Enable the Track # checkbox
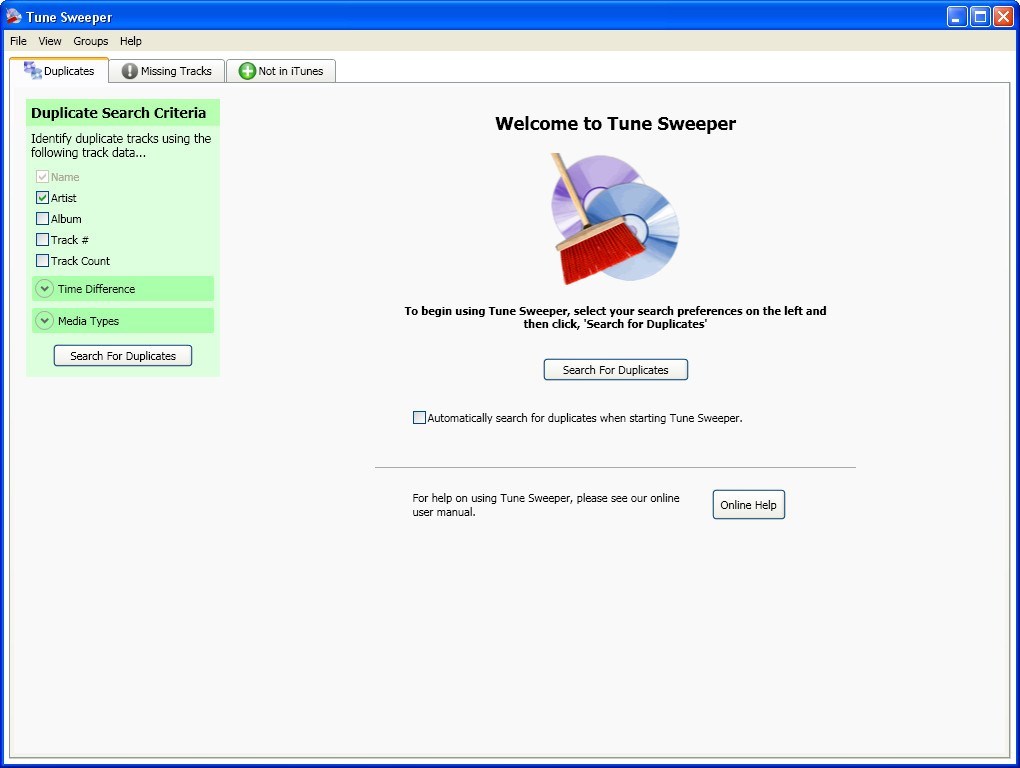1020x768 pixels. [43, 240]
